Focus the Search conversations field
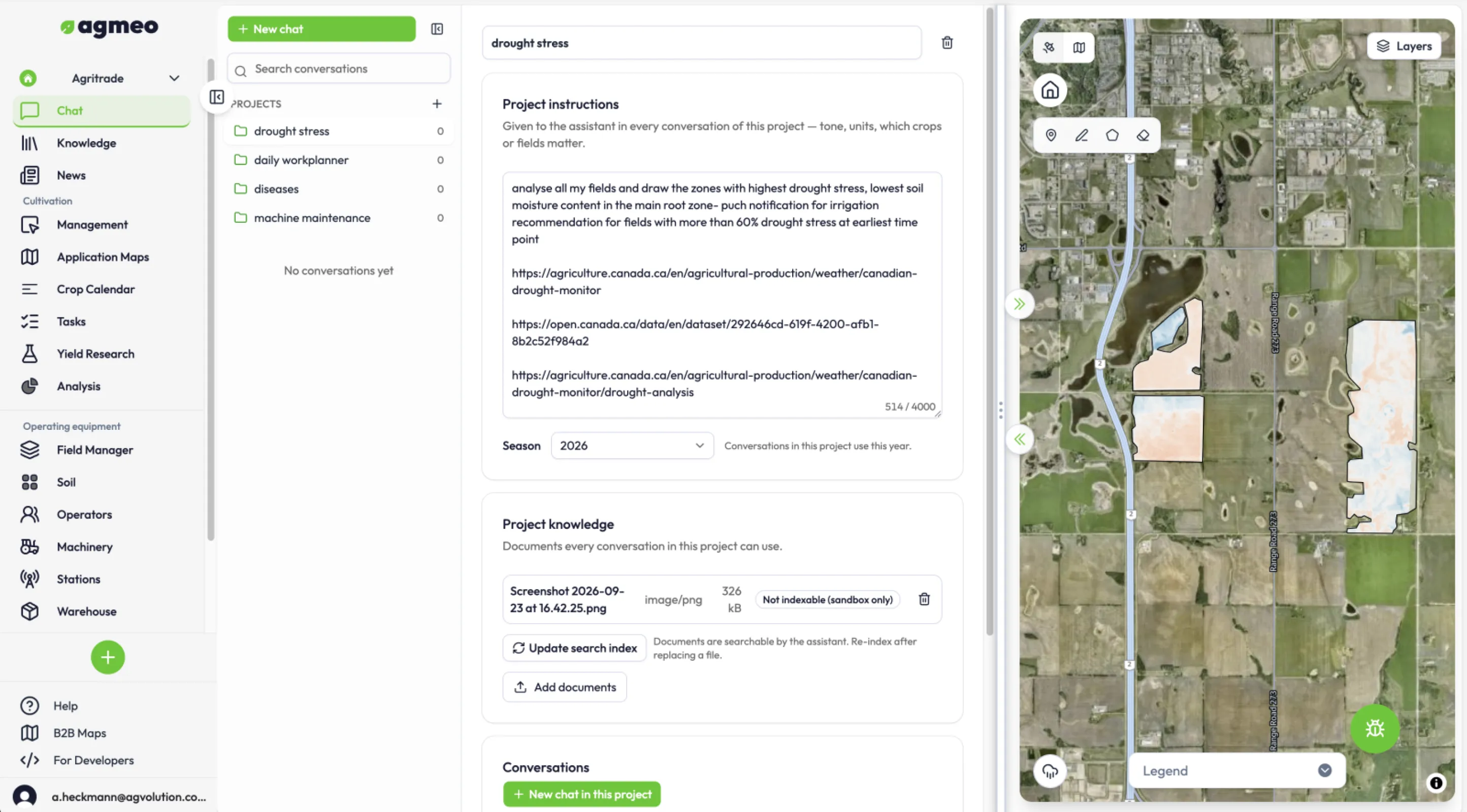 click(x=339, y=69)
